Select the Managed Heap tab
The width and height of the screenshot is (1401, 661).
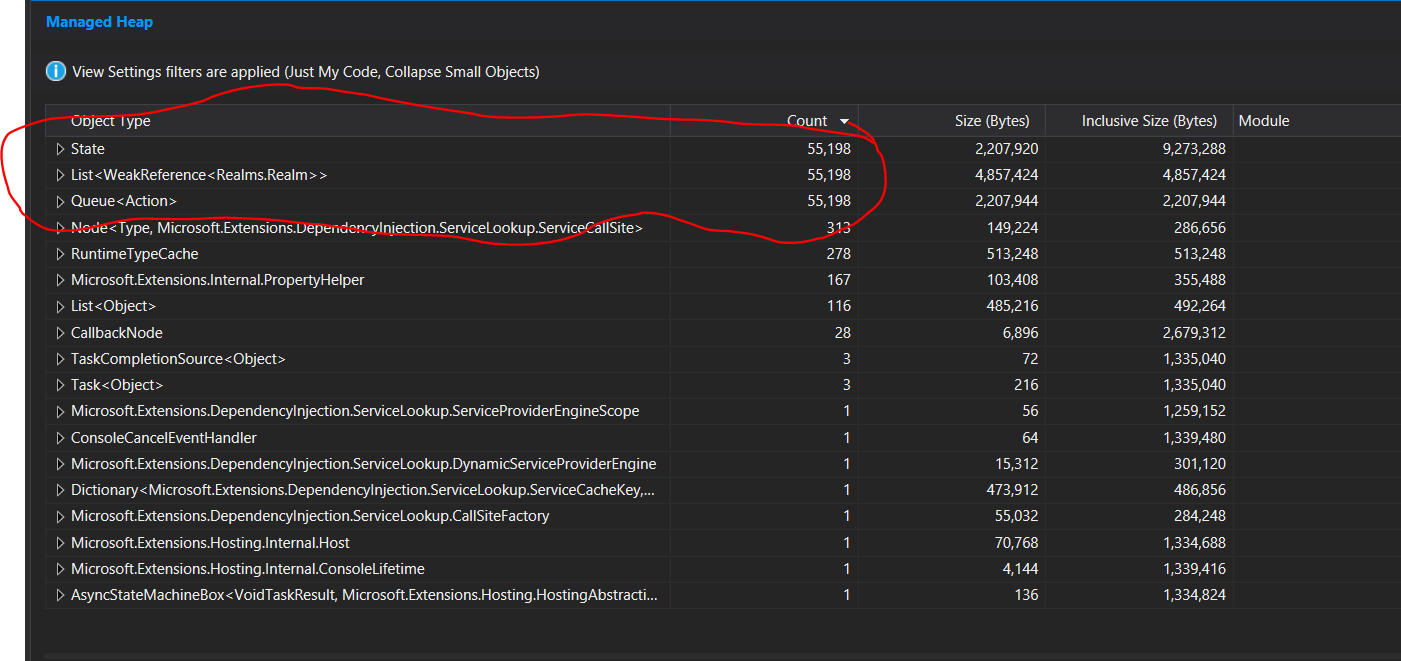click(x=99, y=21)
